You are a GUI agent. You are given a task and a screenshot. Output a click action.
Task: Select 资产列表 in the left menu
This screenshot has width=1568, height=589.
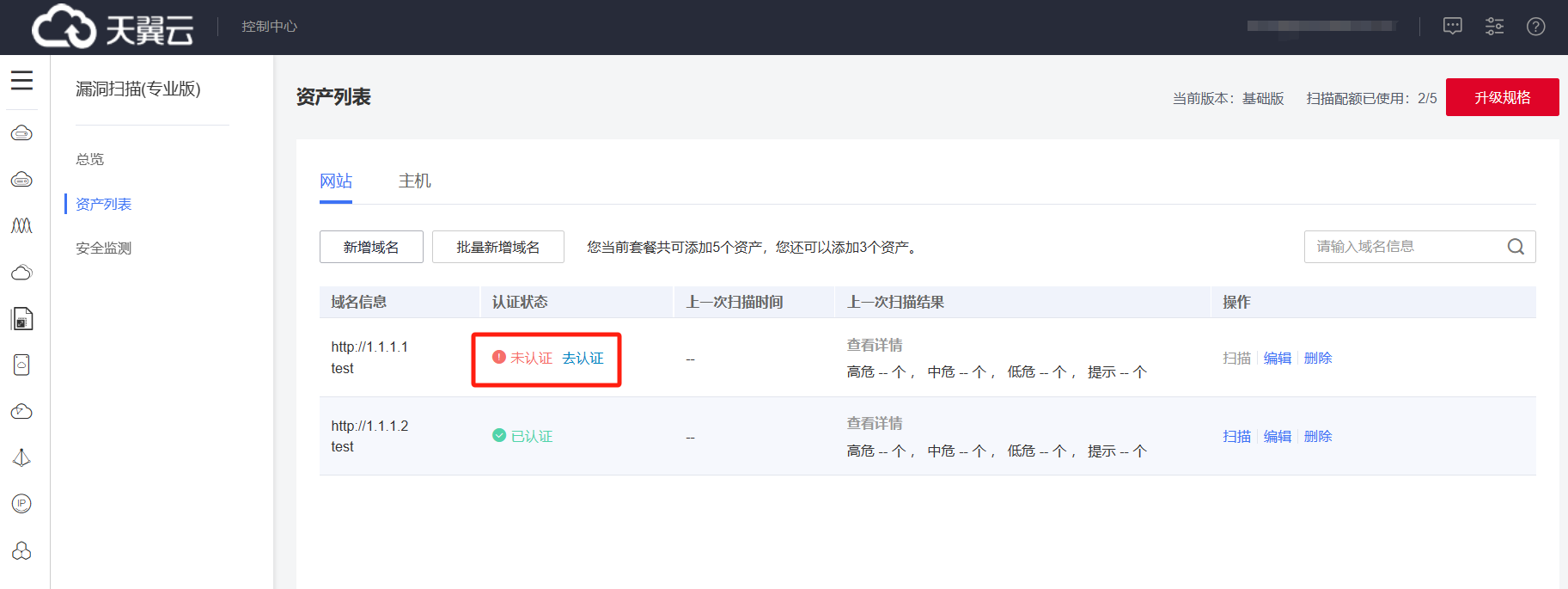pyautogui.click(x=103, y=204)
